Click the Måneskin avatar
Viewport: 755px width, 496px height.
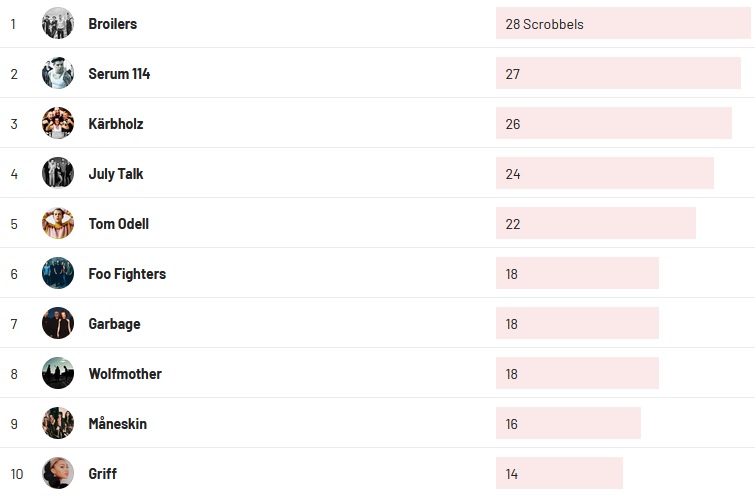58,423
